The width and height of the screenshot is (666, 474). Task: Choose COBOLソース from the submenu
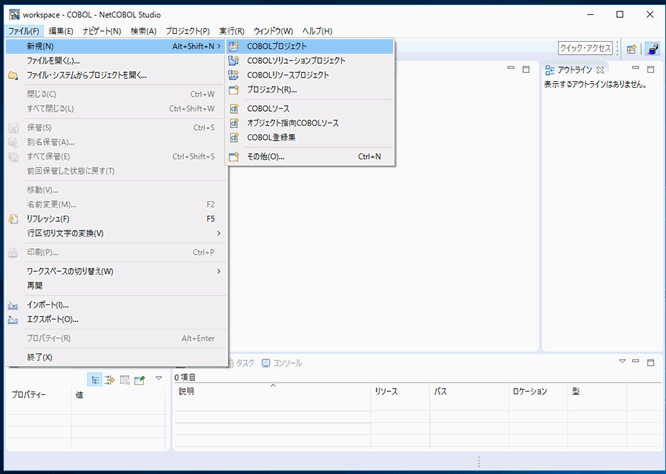pos(310,109)
